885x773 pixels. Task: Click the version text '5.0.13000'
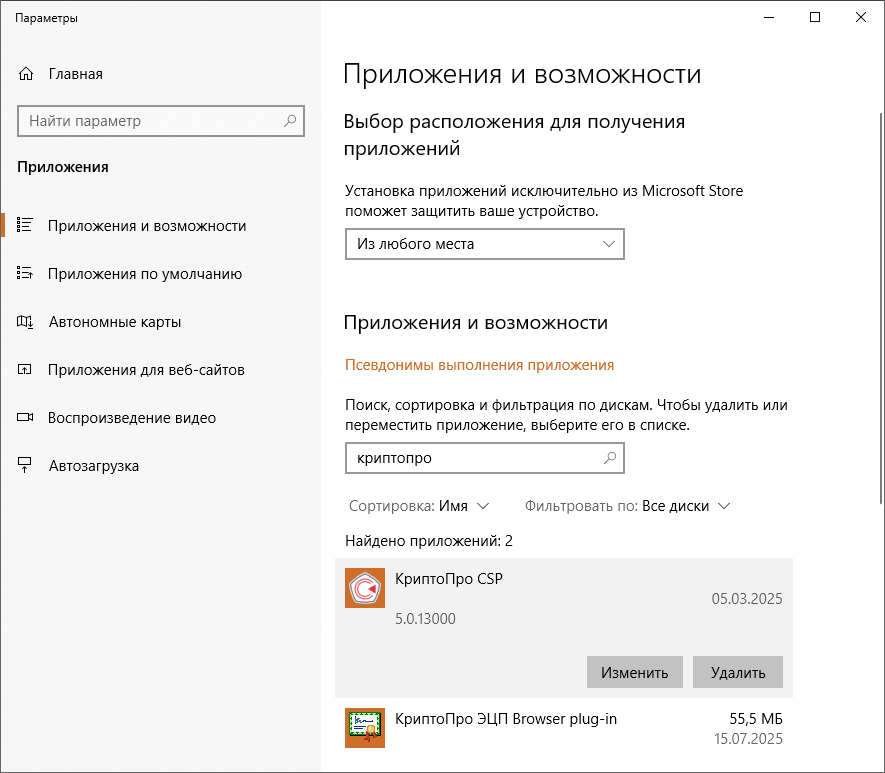[425, 619]
